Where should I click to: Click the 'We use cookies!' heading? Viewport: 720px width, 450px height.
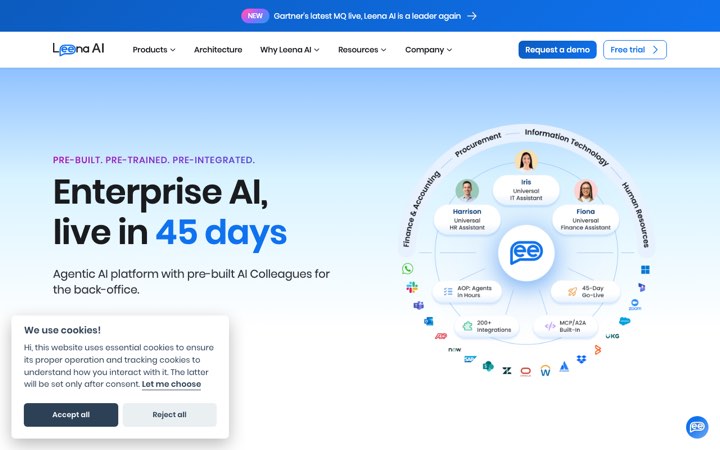62,330
